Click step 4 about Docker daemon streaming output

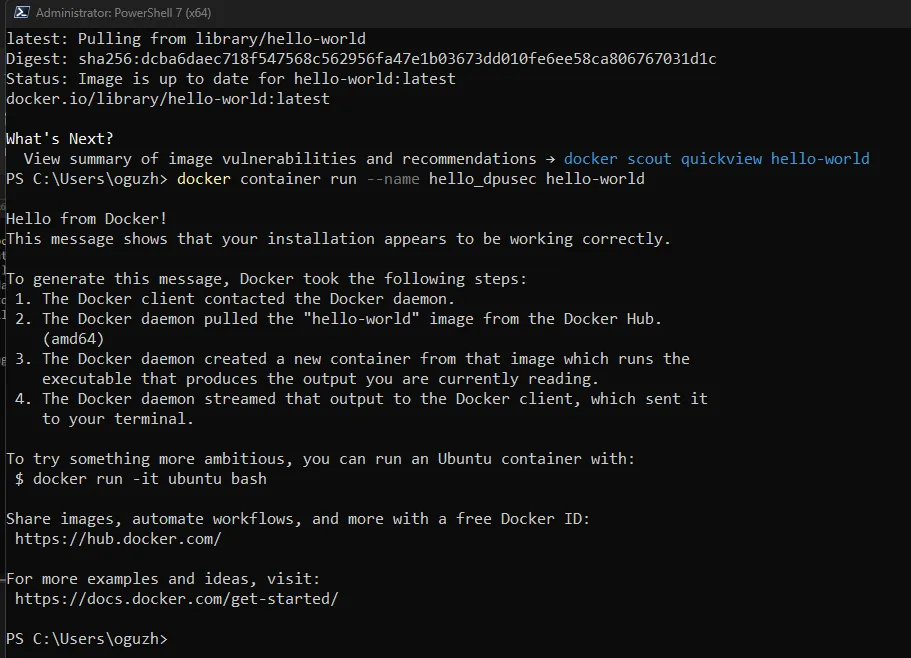(361, 409)
